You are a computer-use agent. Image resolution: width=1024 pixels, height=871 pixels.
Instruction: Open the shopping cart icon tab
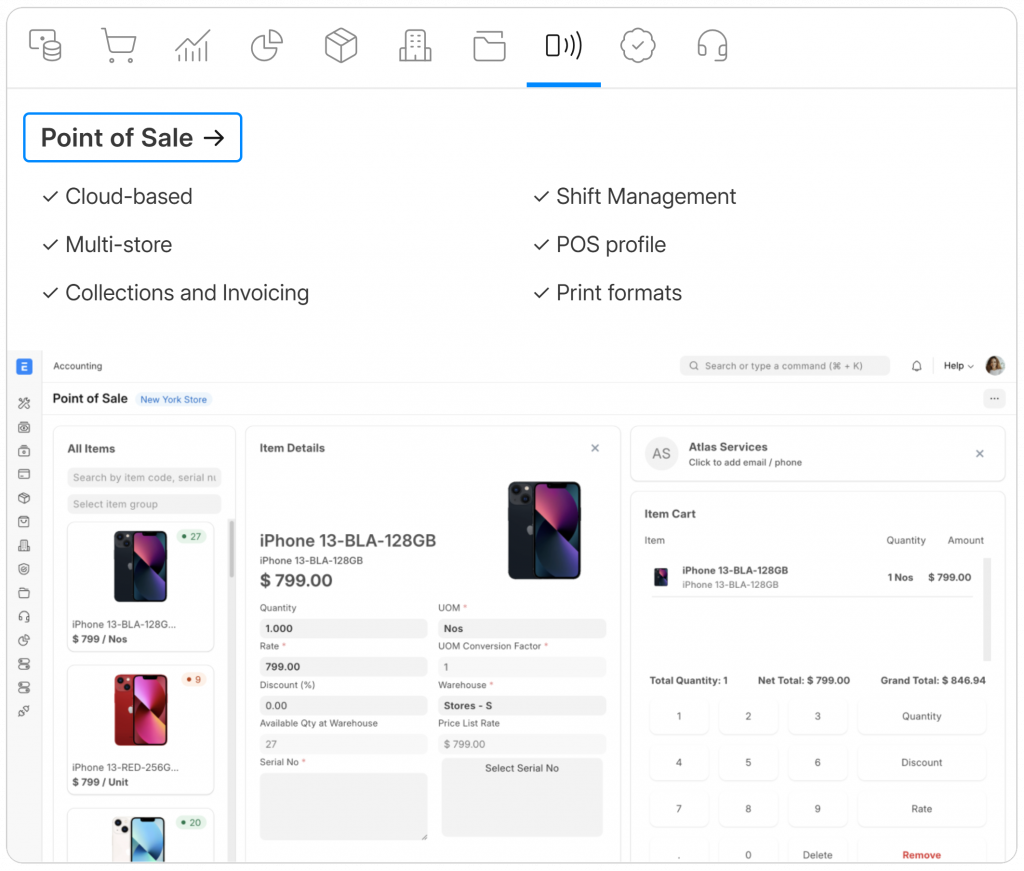pyautogui.click(x=118, y=46)
